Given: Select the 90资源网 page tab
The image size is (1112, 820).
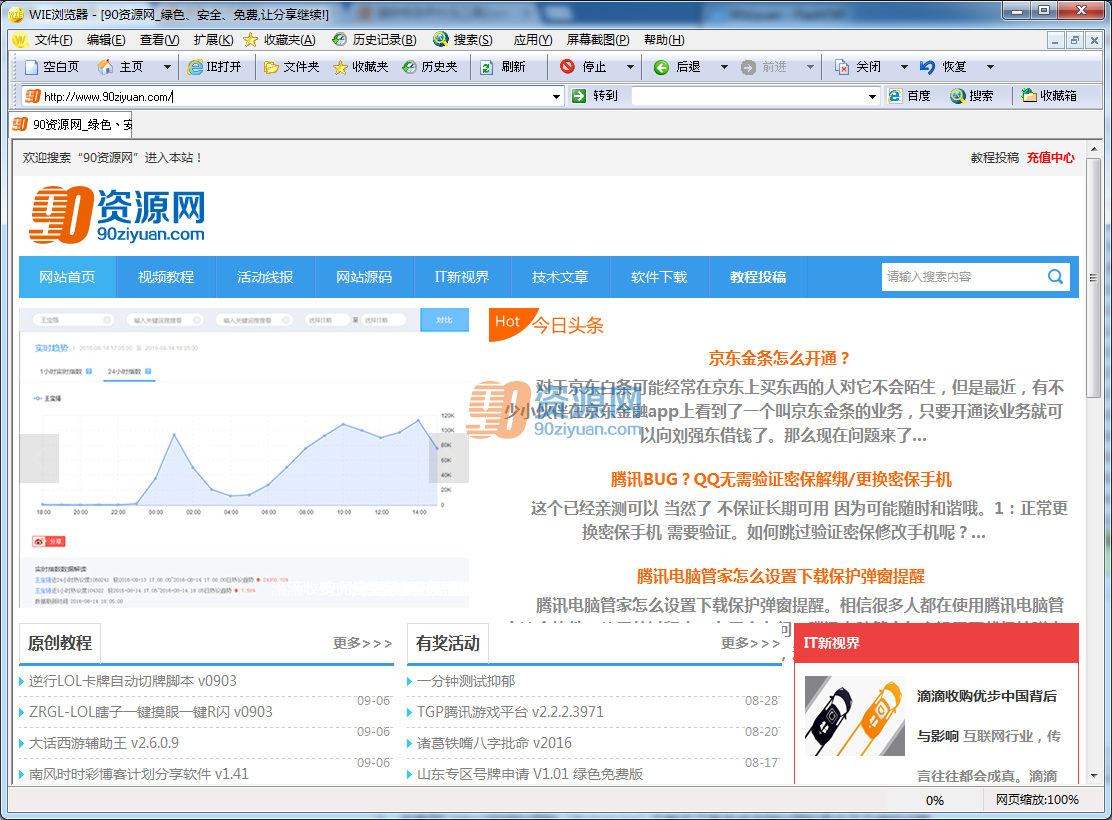Looking at the screenshot, I should (x=72, y=125).
